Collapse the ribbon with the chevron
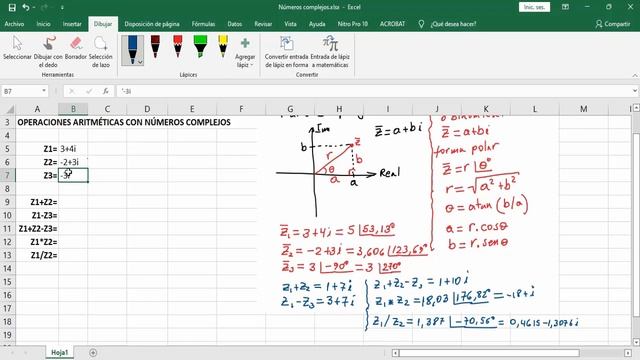The image size is (640, 360). click(x=635, y=75)
